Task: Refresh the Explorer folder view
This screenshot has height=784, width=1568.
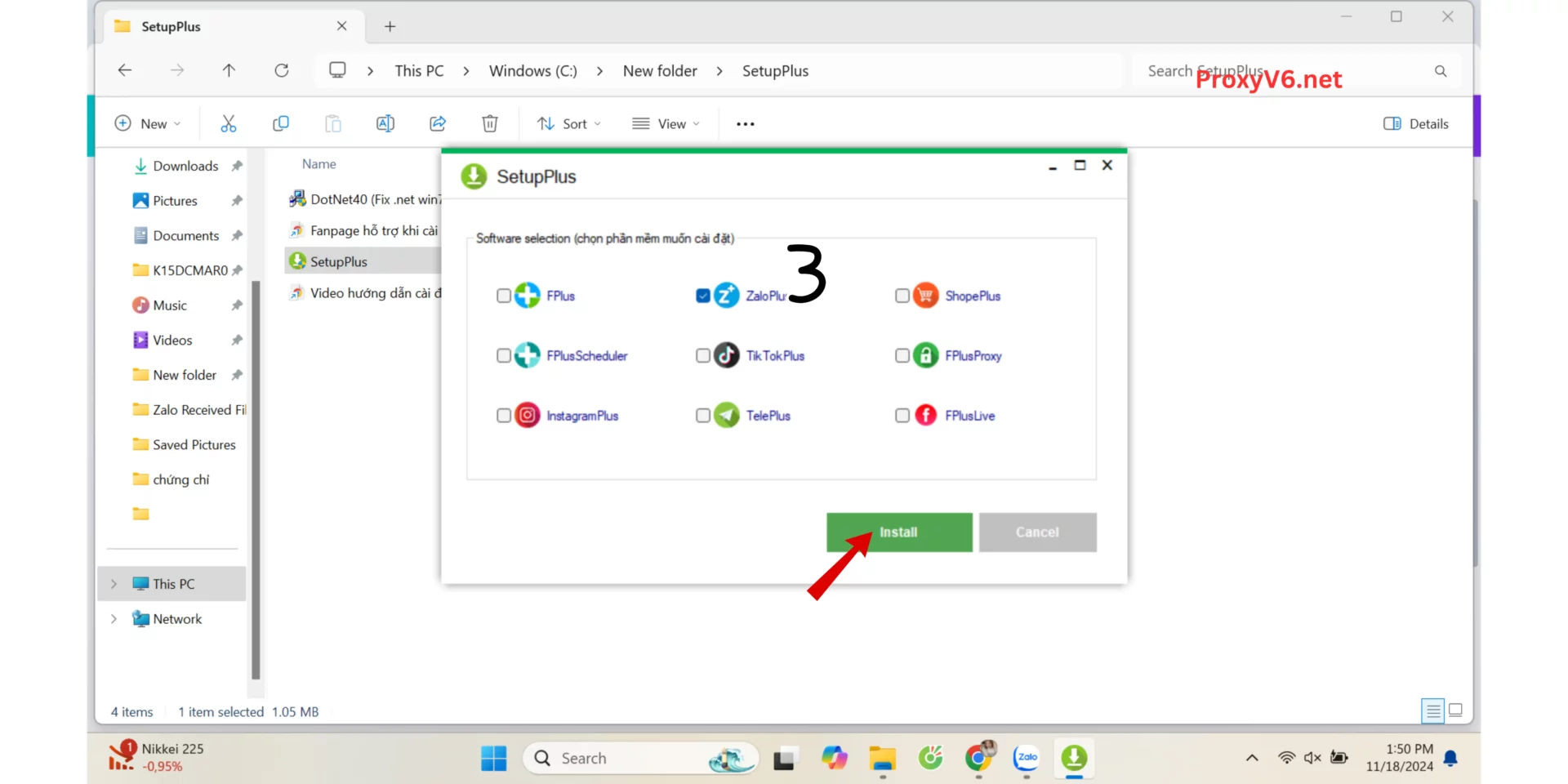Action: point(282,70)
